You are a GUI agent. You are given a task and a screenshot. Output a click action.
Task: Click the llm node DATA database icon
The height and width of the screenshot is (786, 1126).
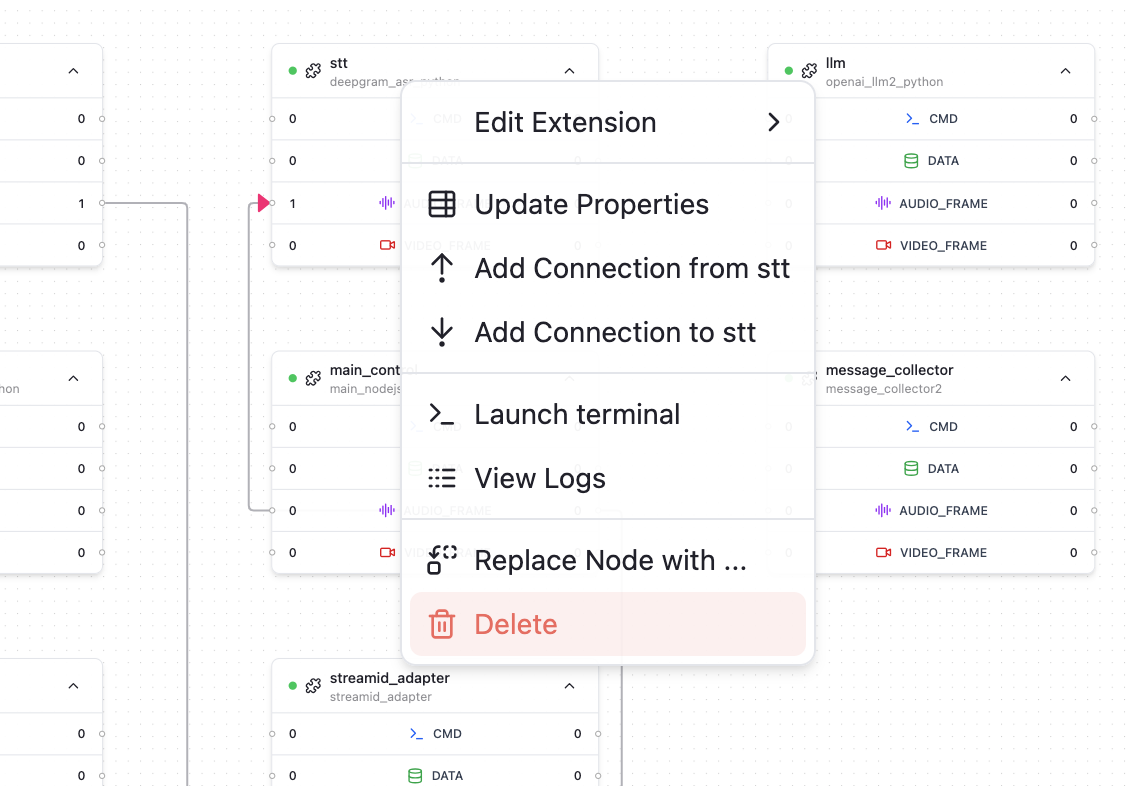coord(911,161)
